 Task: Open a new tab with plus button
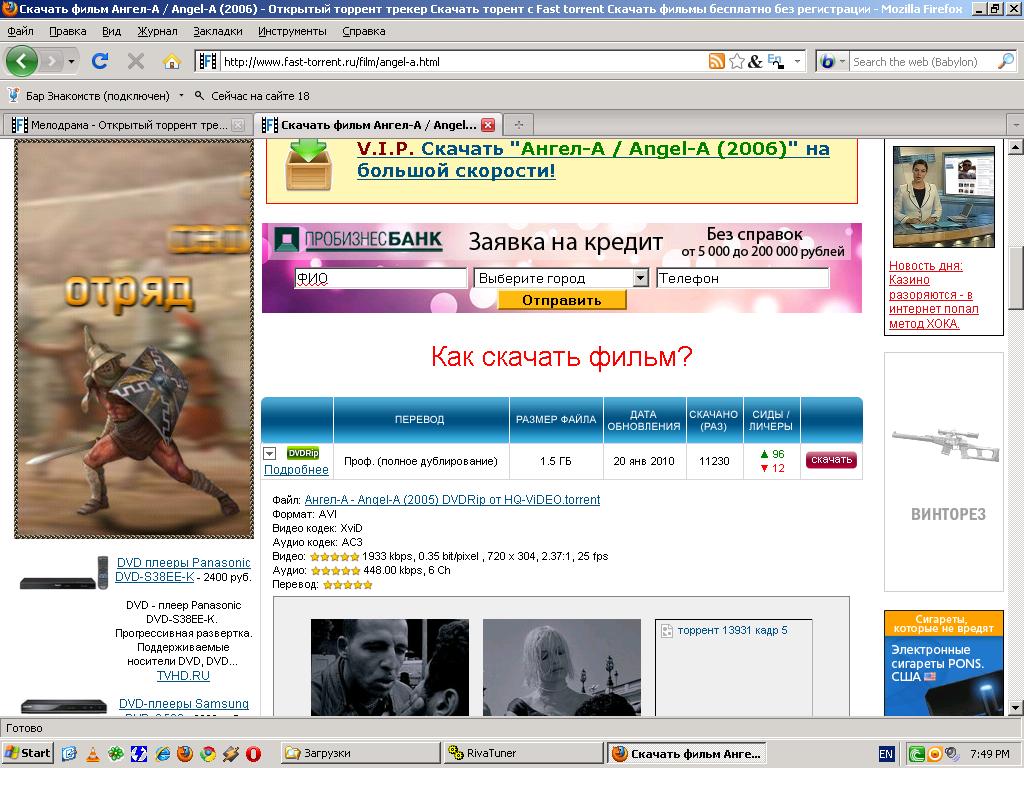[x=518, y=125]
